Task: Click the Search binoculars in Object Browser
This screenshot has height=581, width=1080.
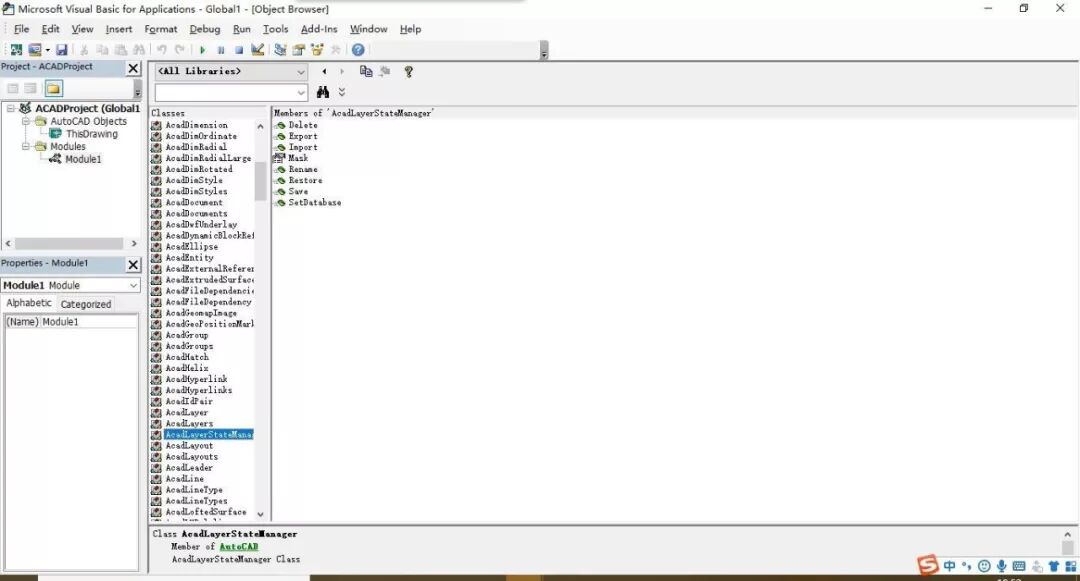Action: 322,92
